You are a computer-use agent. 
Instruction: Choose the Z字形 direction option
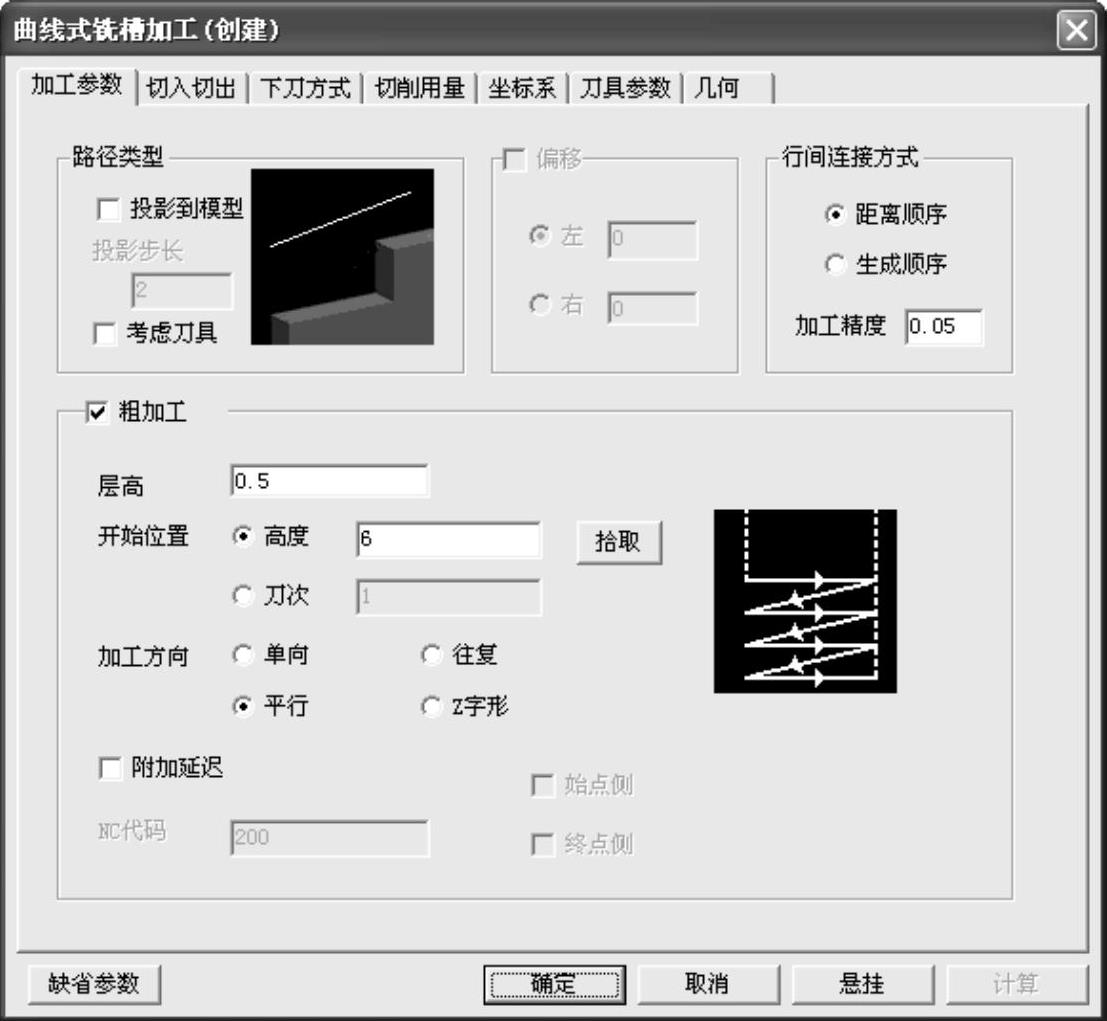[x=431, y=707]
